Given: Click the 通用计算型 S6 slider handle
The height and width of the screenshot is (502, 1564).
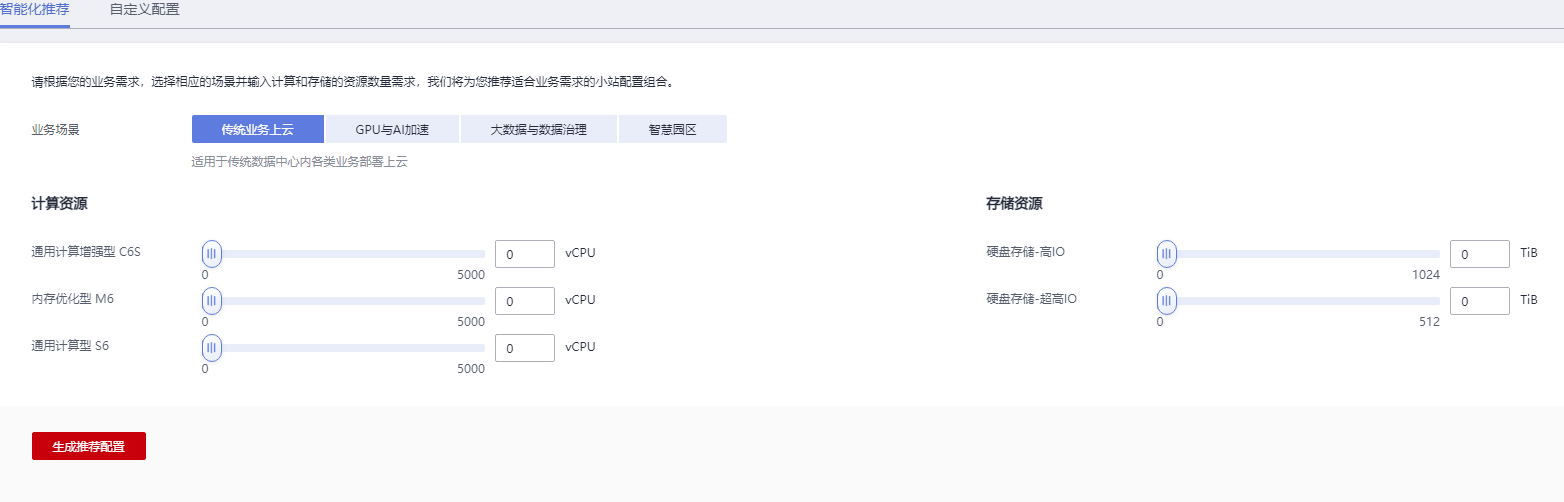Looking at the screenshot, I should (x=211, y=347).
